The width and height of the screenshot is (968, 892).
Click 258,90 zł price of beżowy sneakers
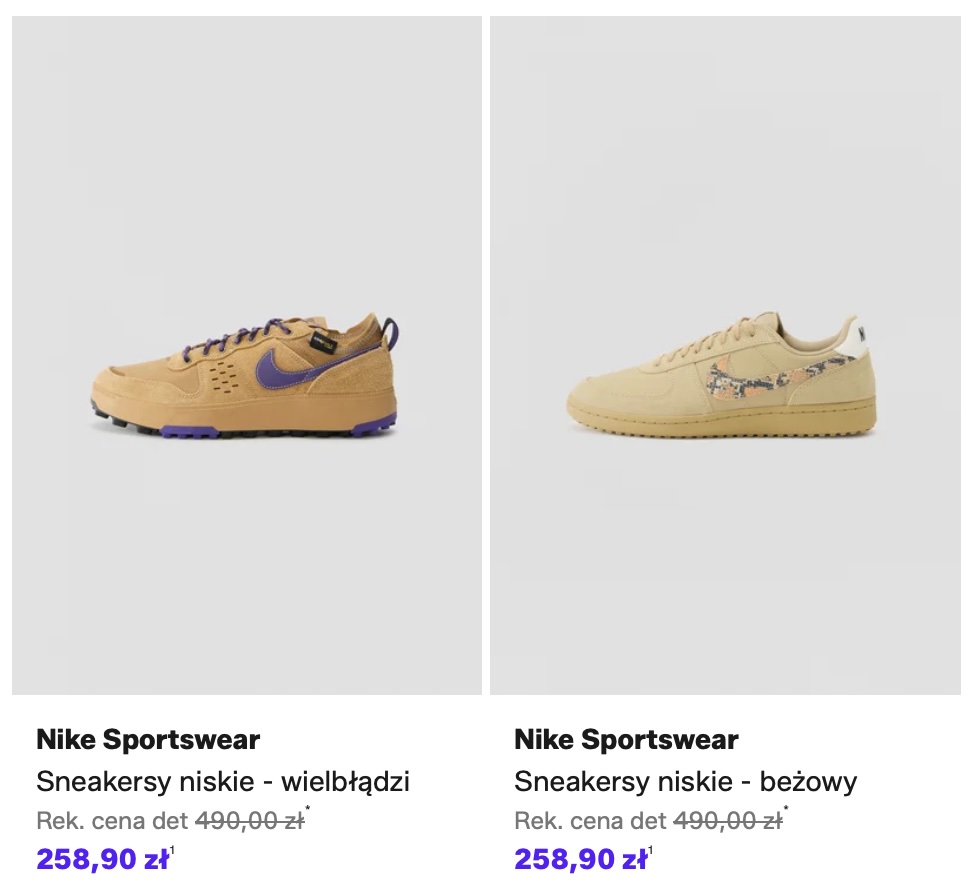pos(580,859)
